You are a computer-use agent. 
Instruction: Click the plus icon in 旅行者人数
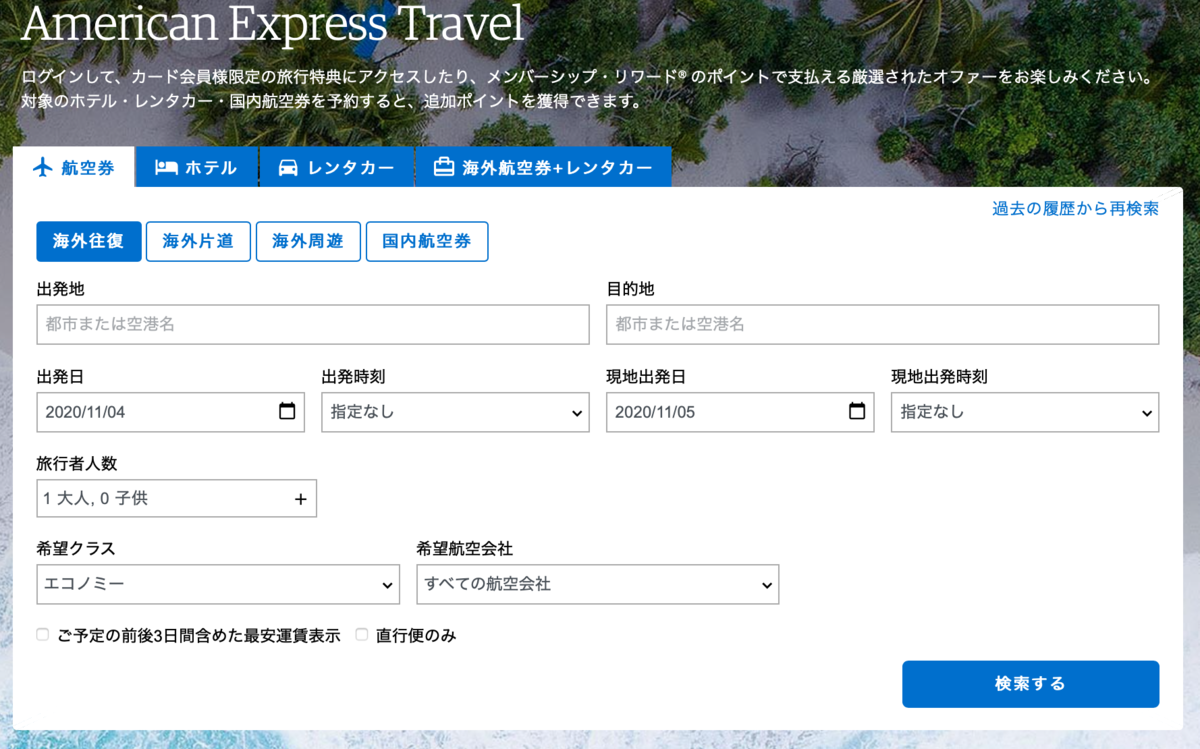[301, 498]
